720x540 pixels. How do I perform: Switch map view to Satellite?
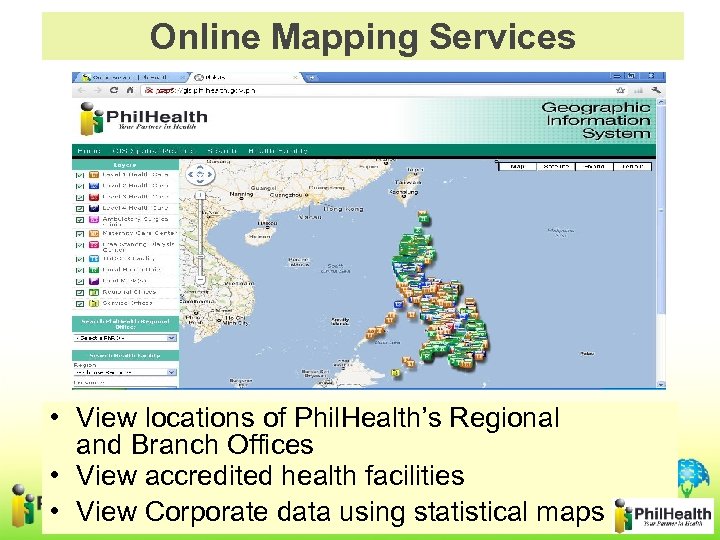click(556, 166)
